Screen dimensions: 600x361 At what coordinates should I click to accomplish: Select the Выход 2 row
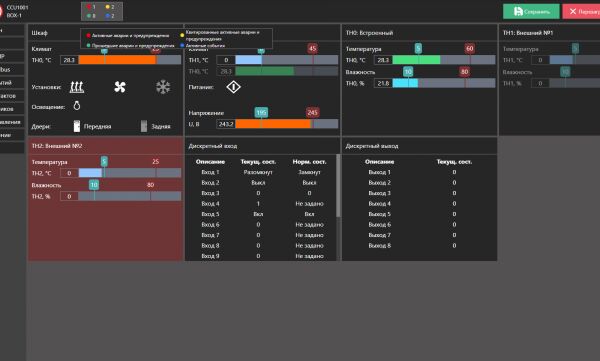(x=419, y=183)
